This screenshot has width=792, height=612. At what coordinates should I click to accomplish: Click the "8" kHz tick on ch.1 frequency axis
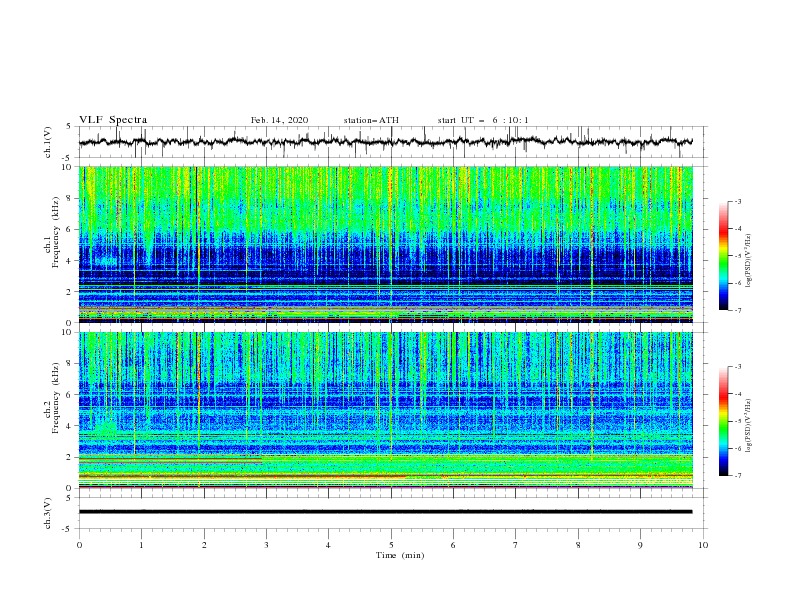(71, 198)
